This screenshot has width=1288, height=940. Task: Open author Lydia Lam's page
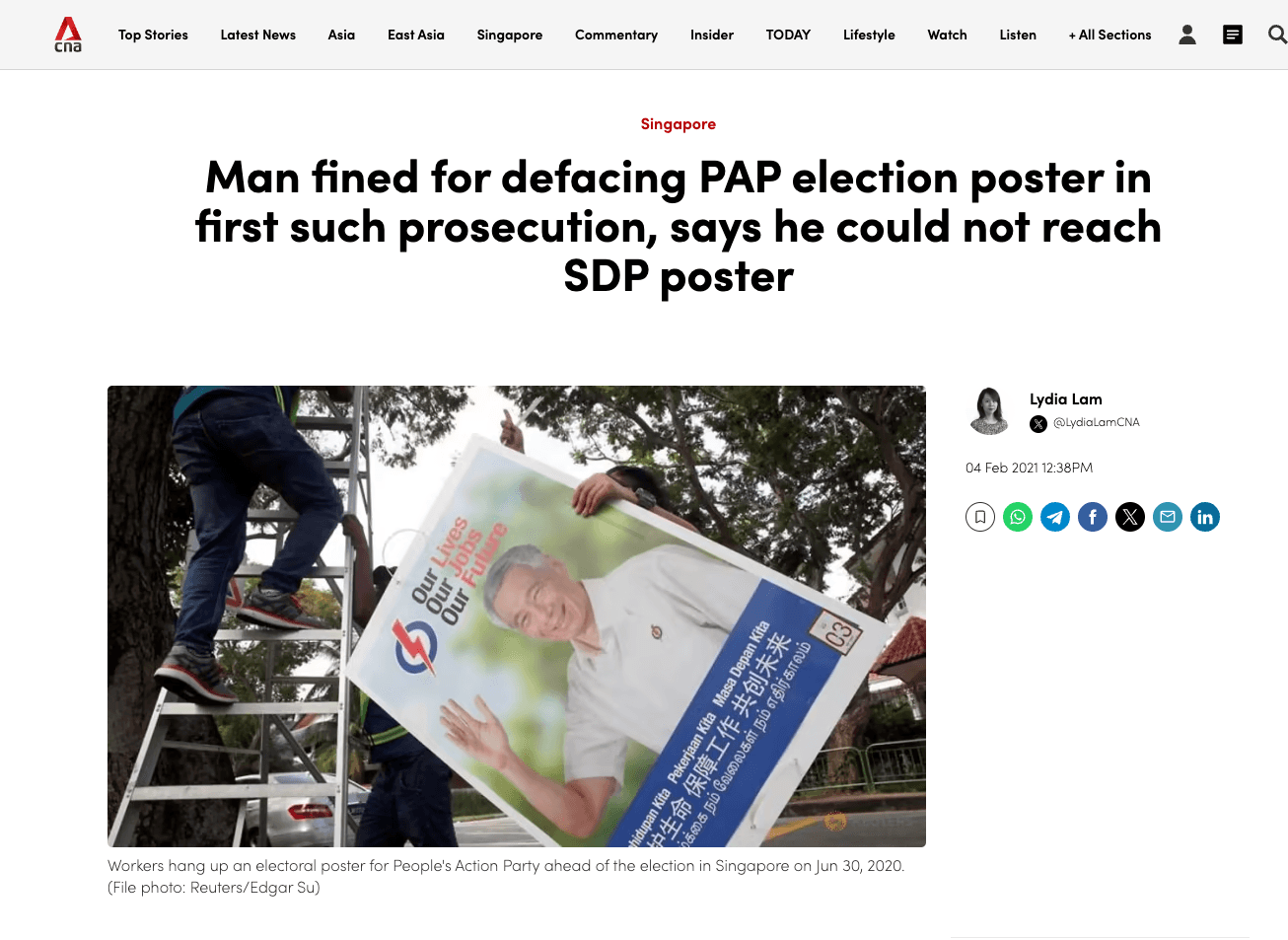click(1066, 399)
